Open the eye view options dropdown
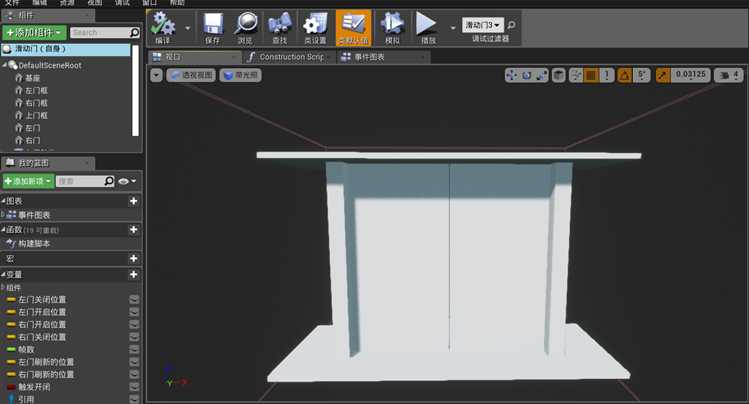Viewport: 749px width, 404px height. 127,181
